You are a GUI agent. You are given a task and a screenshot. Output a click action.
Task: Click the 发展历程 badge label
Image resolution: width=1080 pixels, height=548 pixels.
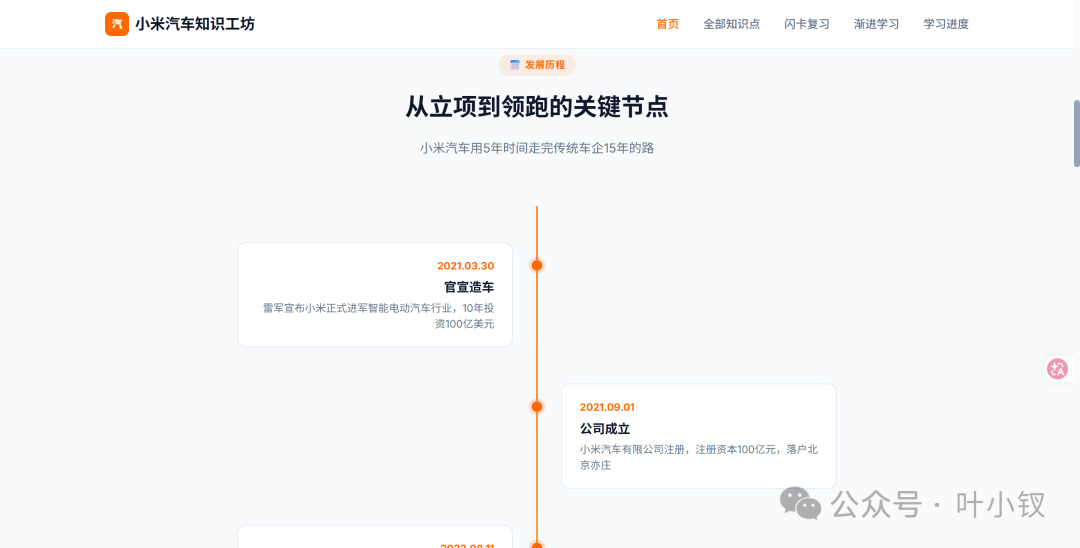click(x=545, y=65)
